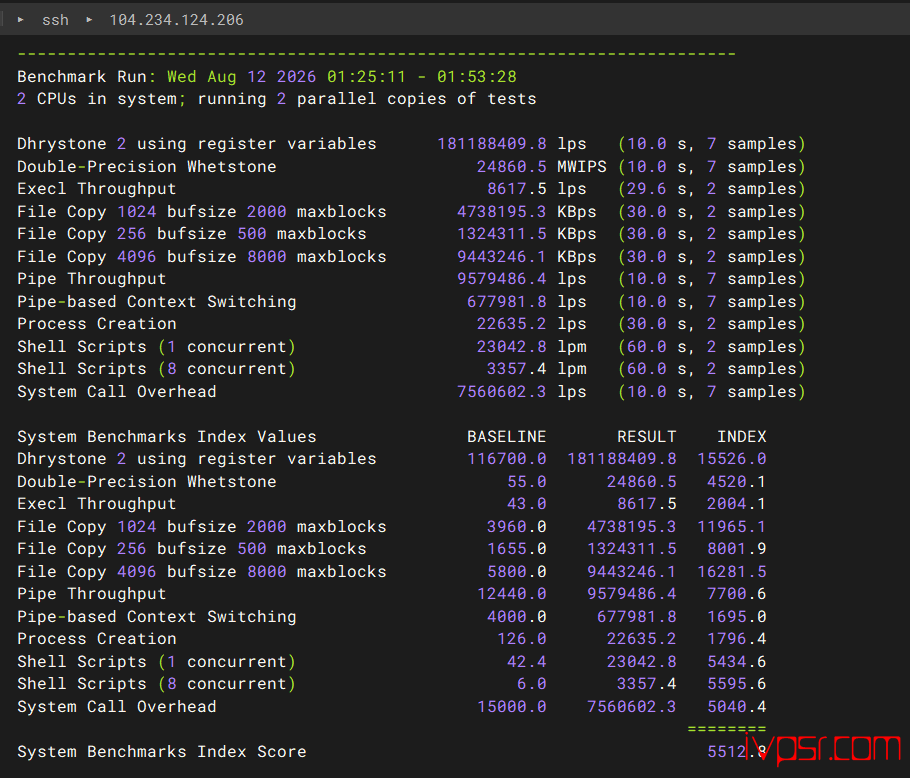Click the 'System Benchmarks Index Values' heading

tap(167, 437)
